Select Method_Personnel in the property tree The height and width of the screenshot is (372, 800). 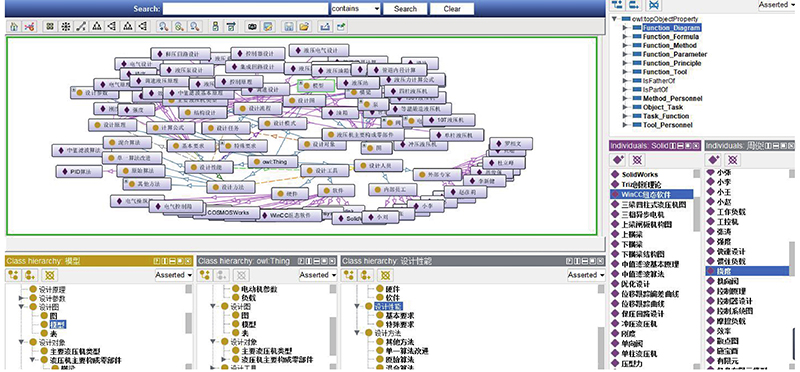click(x=672, y=98)
